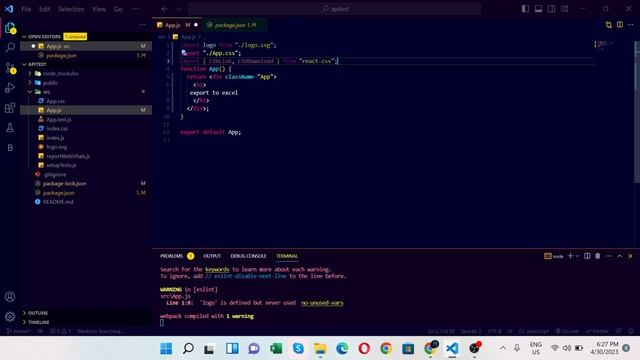The image size is (640, 360).
Task: Switch to the App.js editor tab
Action: click(177, 25)
